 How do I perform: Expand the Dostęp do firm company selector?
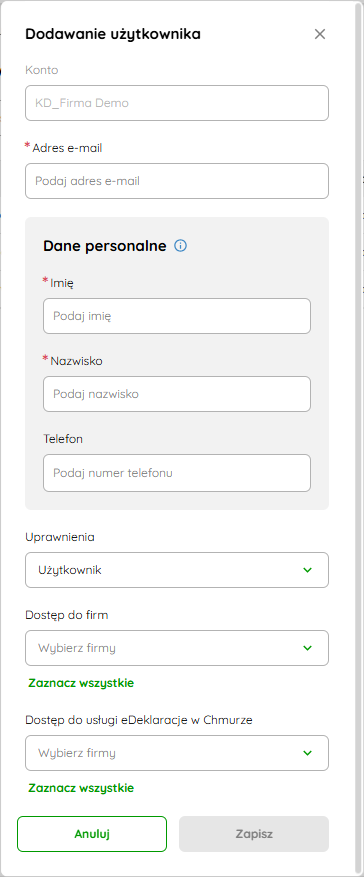coord(177,648)
